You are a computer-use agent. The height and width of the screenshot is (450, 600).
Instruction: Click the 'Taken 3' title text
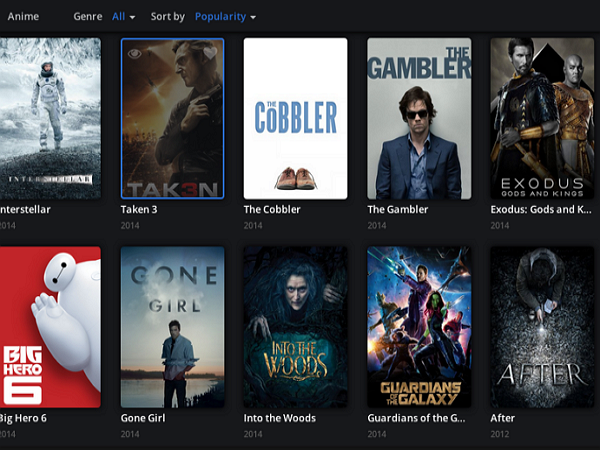tap(139, 209)
